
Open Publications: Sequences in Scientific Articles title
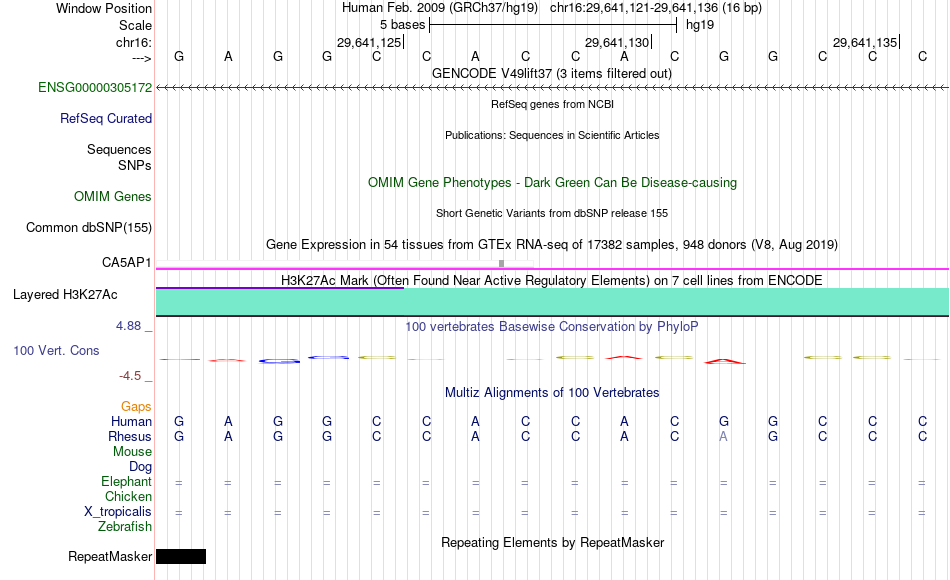click(x=552, y=135)
